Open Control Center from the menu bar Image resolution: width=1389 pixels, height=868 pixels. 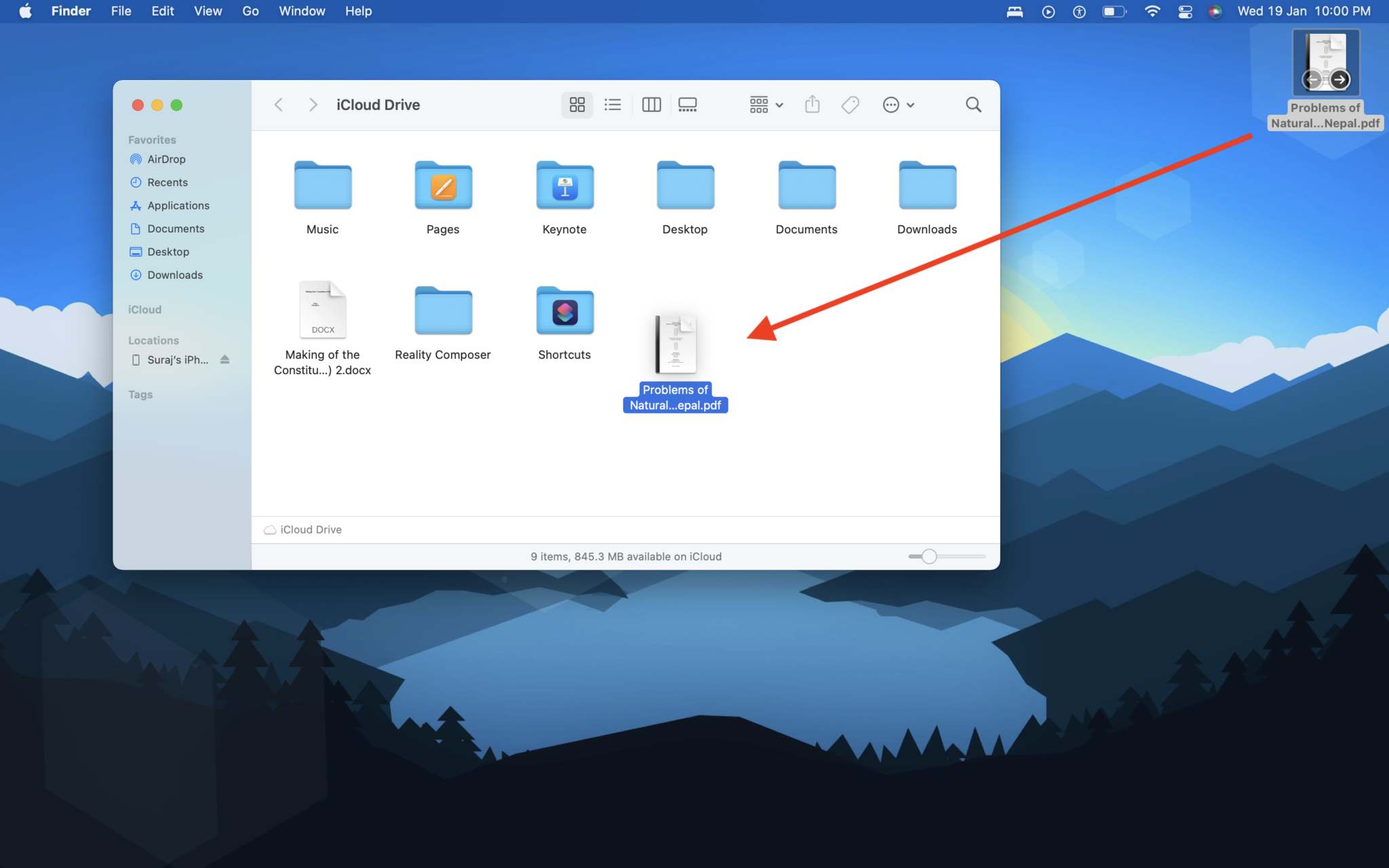tap(1186, 11)
